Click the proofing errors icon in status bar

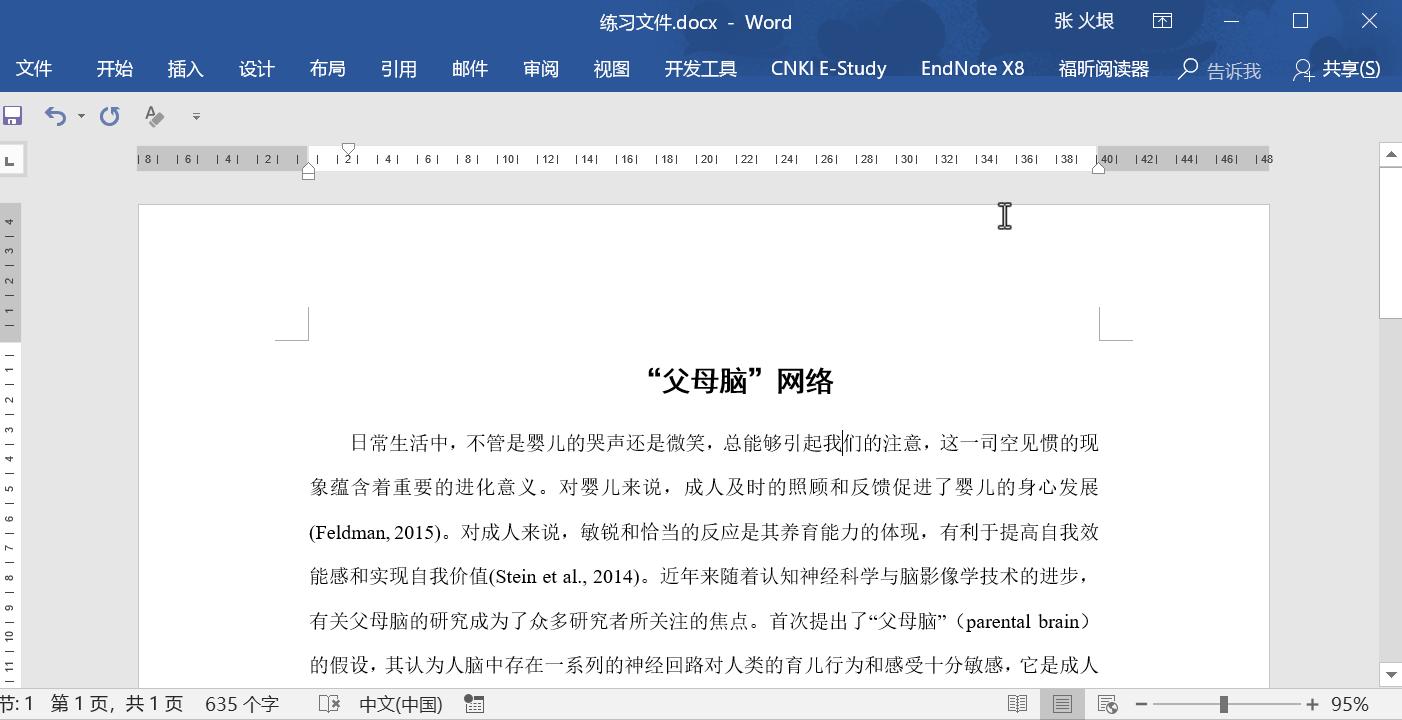(329, 704)
